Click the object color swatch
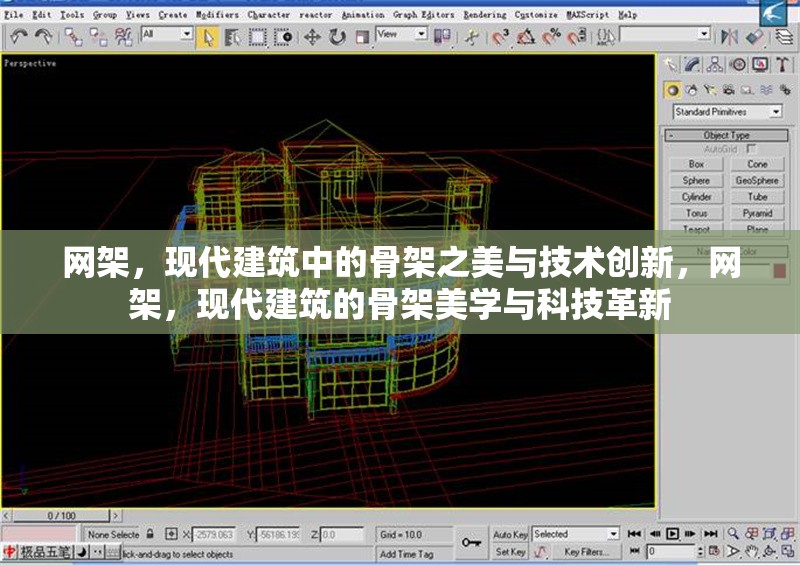The width and height of the screenshot is (800, 565). tap(779, 270)
